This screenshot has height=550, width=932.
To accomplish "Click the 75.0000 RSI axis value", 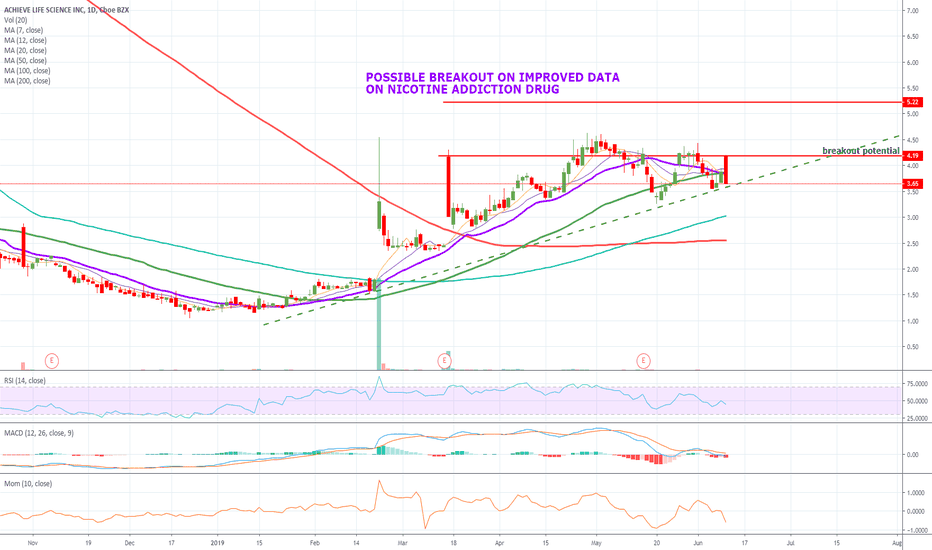I will coord(916,384).
